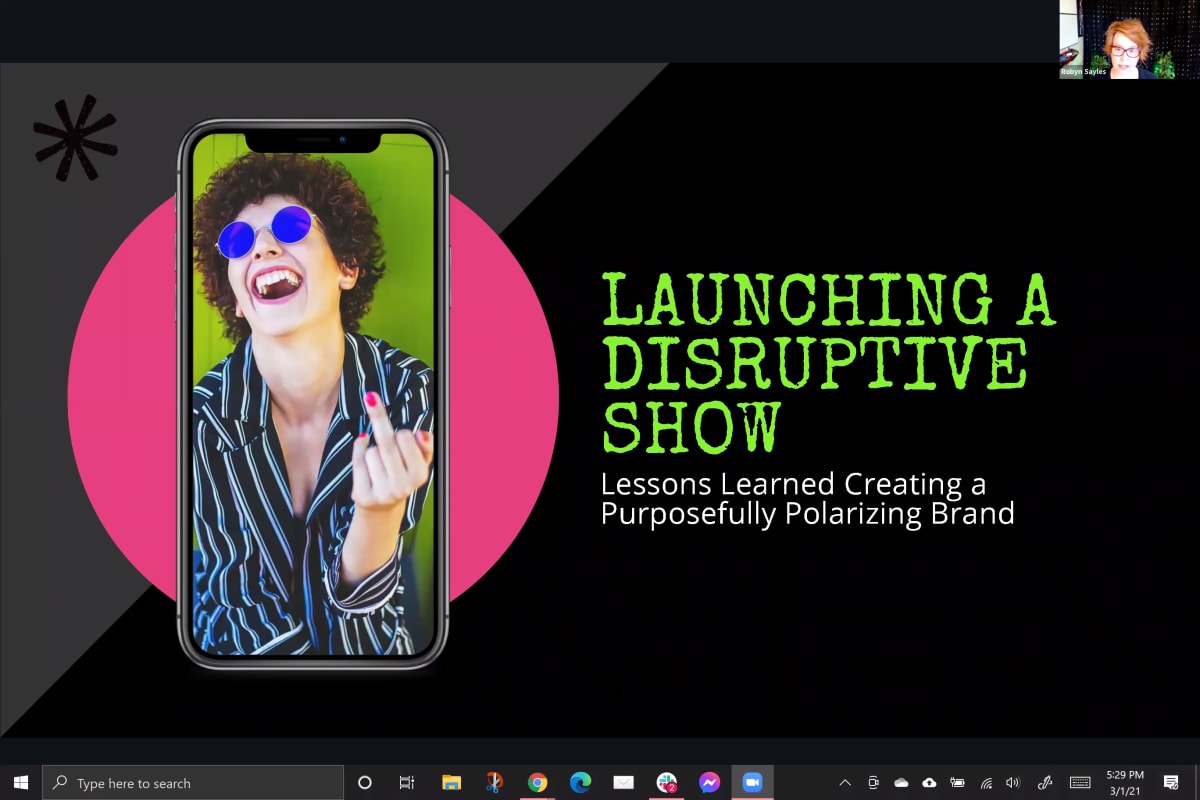This screenshot has width=1200, height=800.
Task: Expand hidden system tray icons
Action: (845, 782)
